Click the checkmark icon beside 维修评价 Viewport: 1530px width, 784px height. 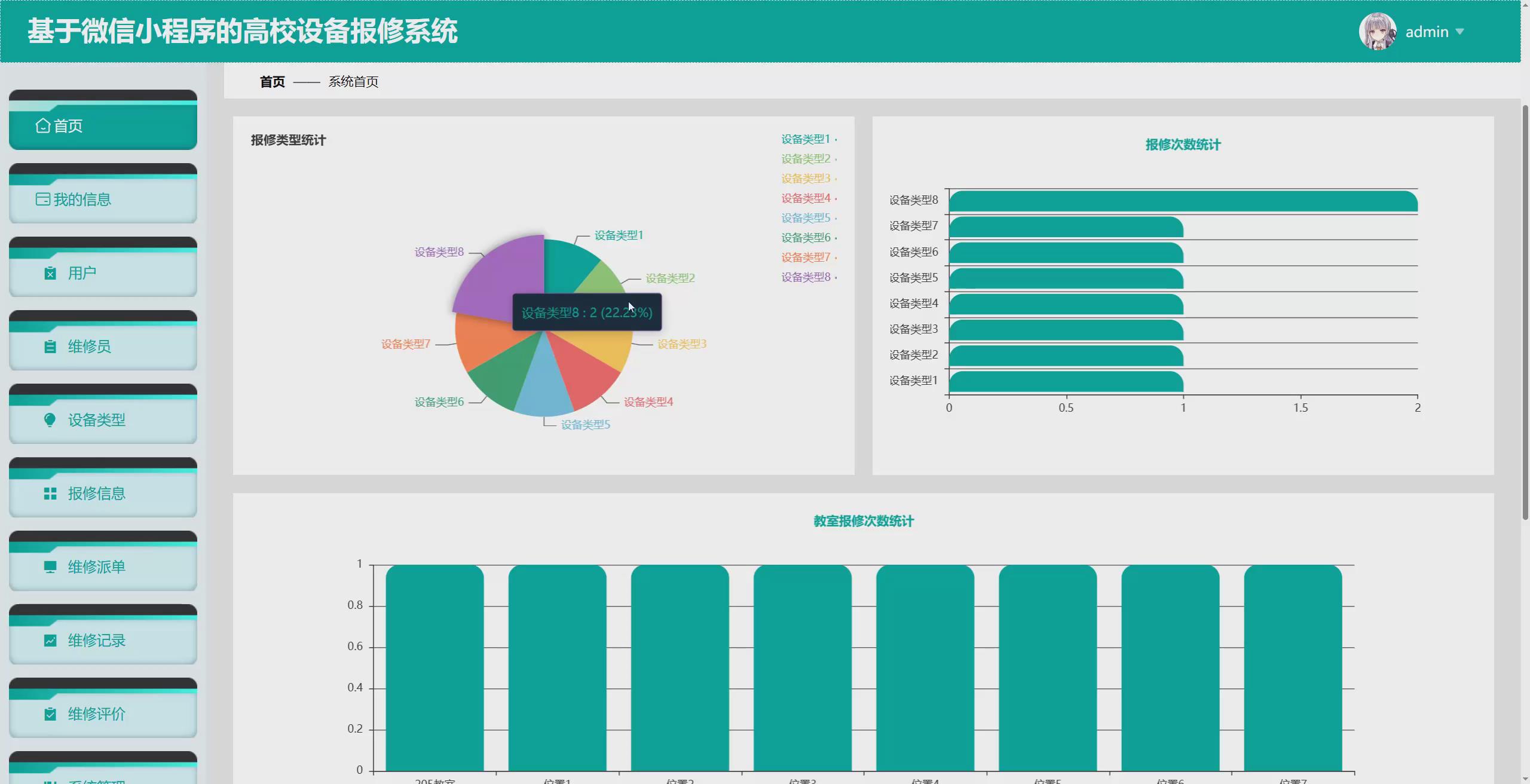[50, 714]
